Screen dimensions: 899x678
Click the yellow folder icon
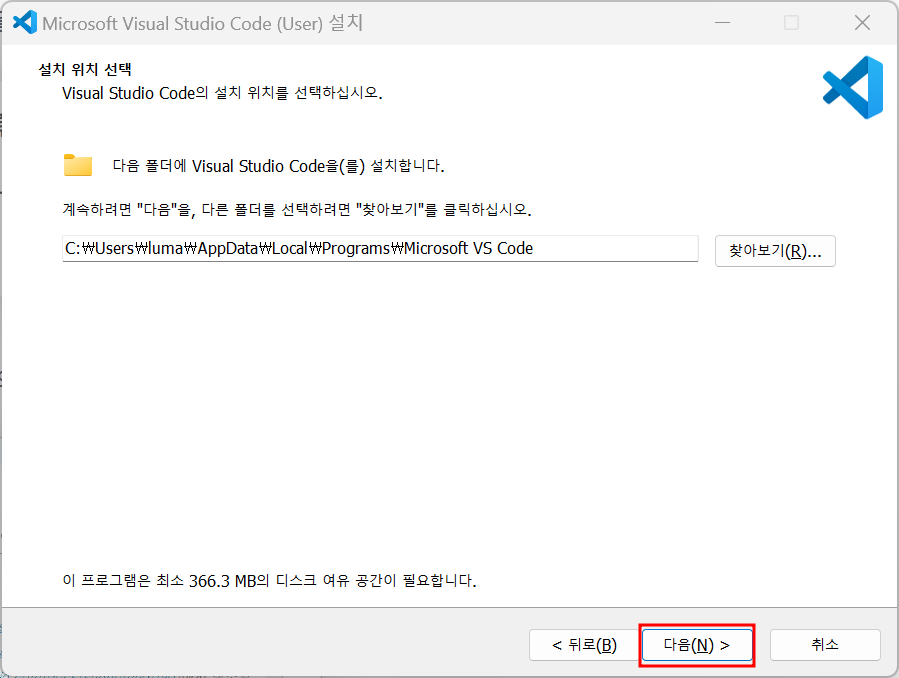(x=78, y=165)
